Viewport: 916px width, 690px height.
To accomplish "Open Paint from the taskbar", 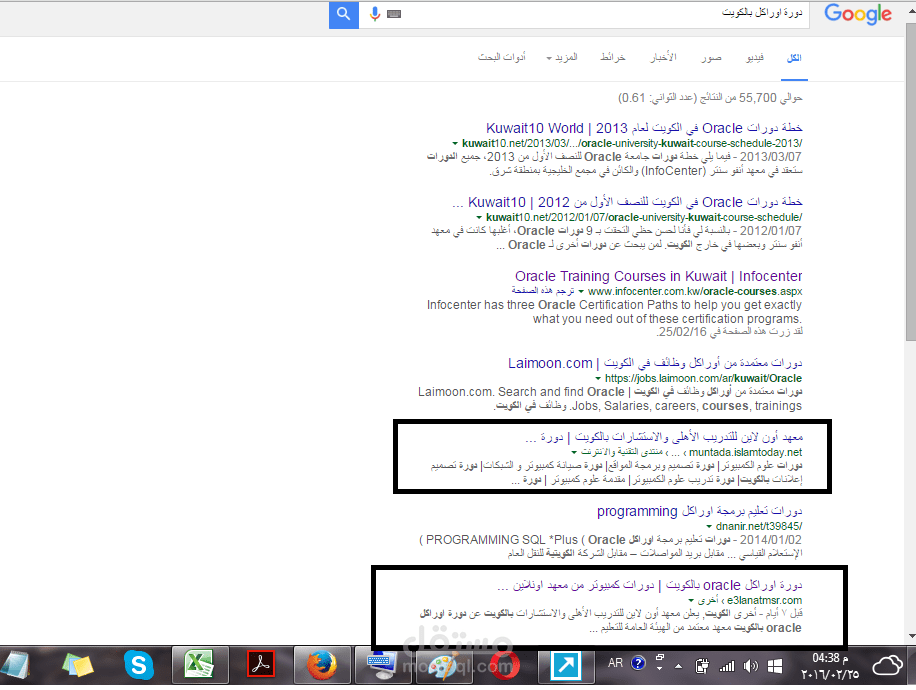I will (442, 666).
